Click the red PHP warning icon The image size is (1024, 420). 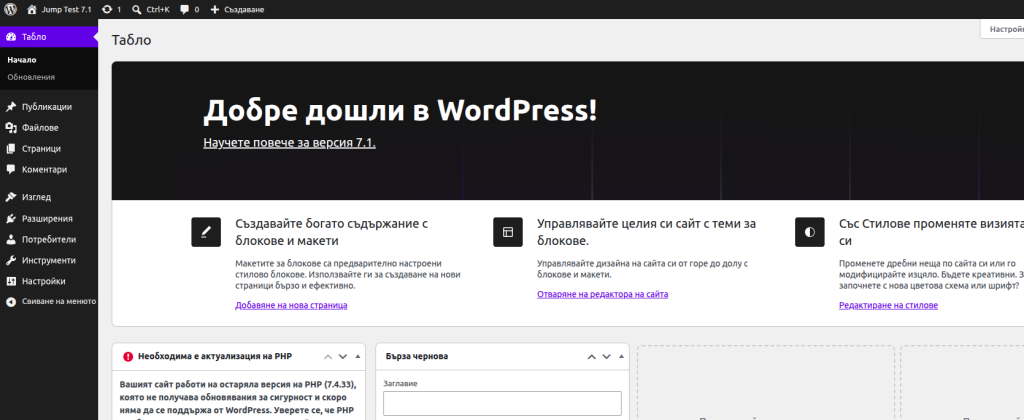point(128,357)
